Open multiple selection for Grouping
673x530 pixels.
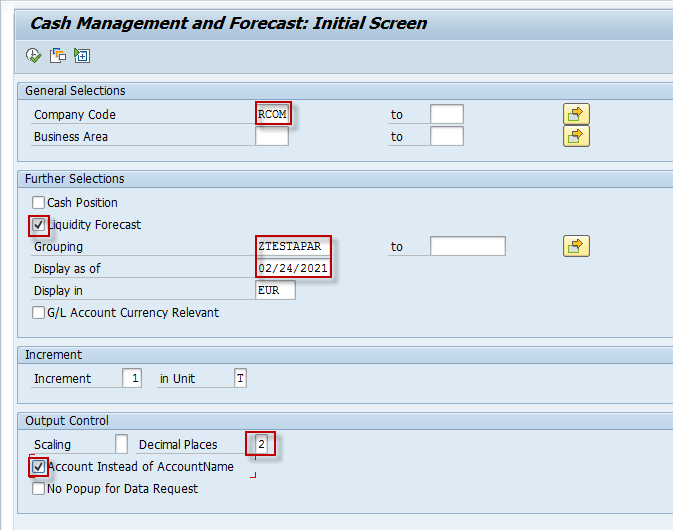[576, 246]
